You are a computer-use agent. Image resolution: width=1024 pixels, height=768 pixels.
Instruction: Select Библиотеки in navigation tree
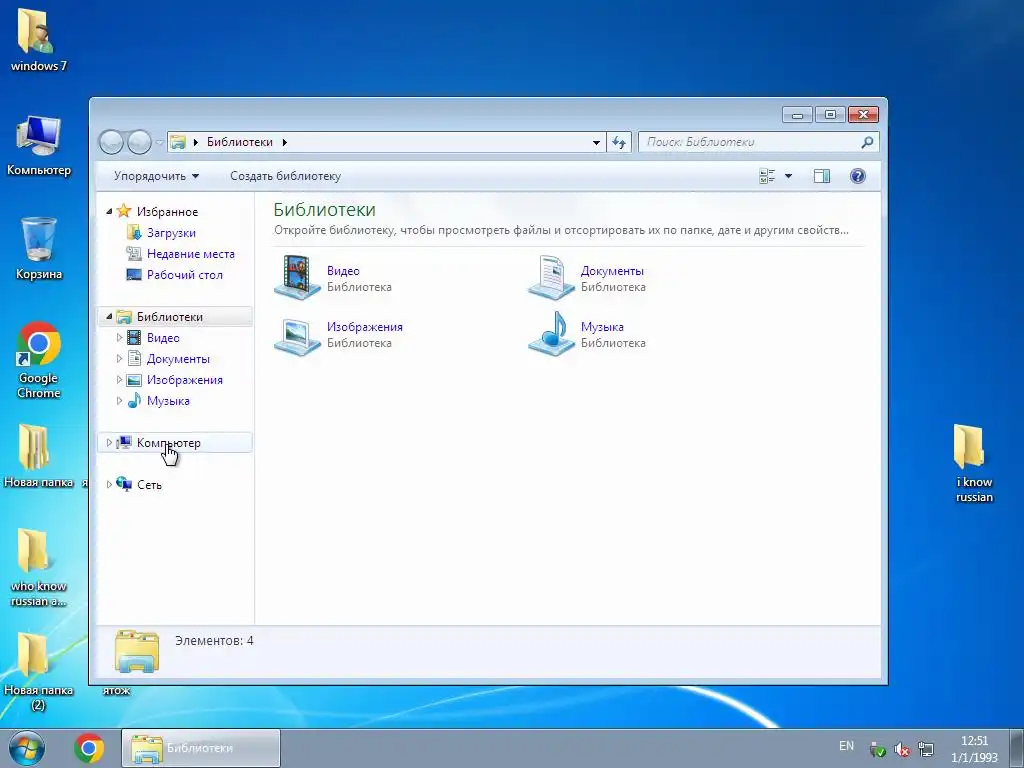click(x=170, y=317)
